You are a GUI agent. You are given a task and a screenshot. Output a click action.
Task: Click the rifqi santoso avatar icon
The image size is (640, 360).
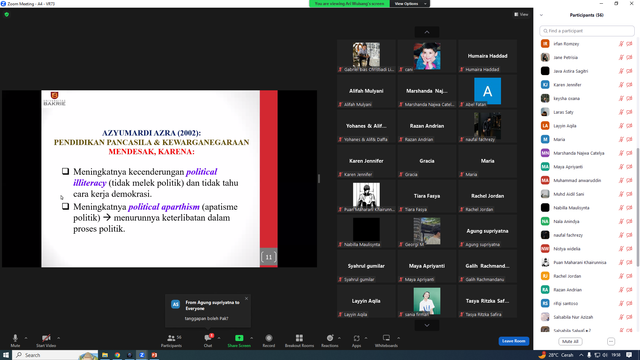(x=545, y=303)
